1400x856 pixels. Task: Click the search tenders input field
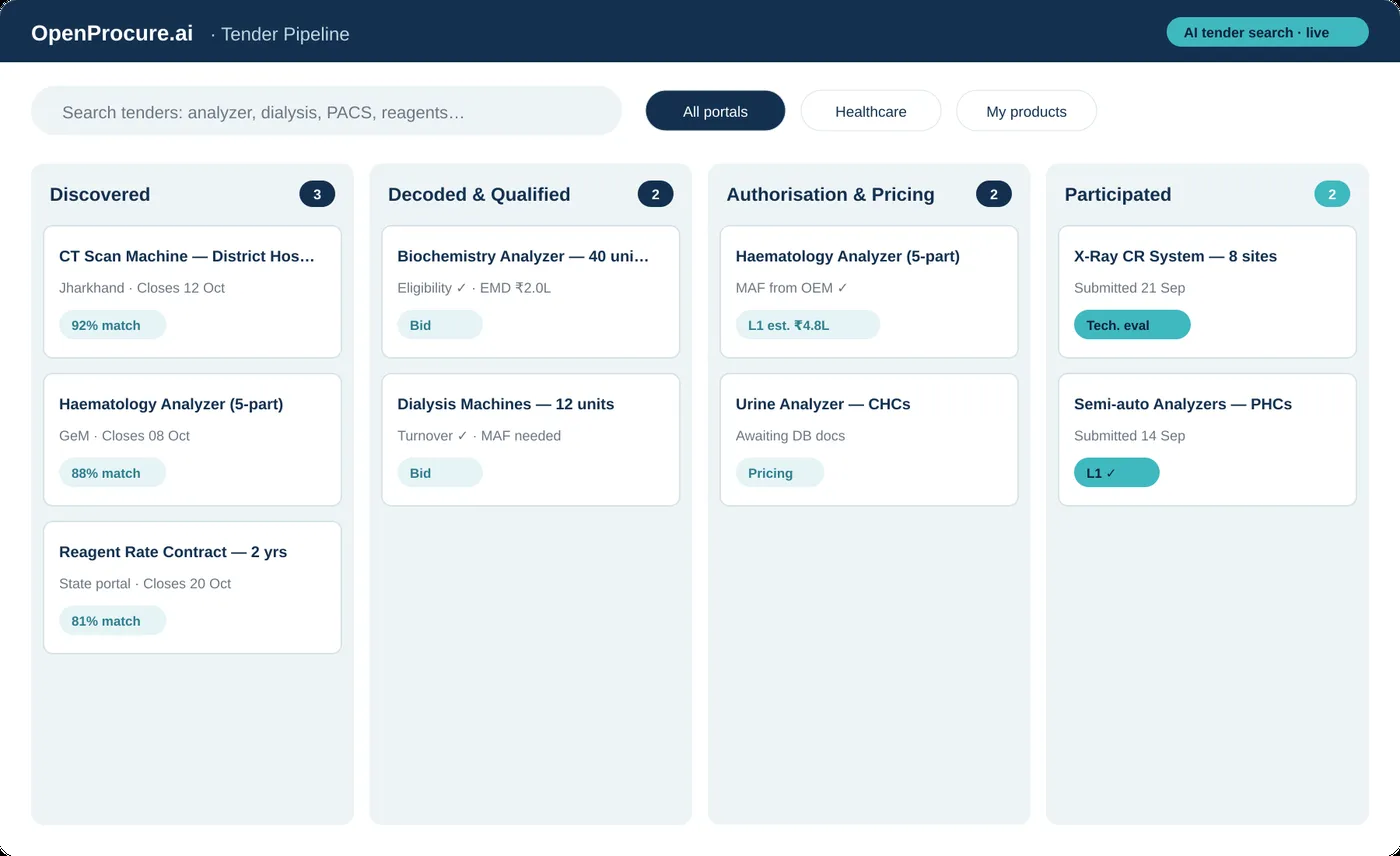(x=326, y=111)
